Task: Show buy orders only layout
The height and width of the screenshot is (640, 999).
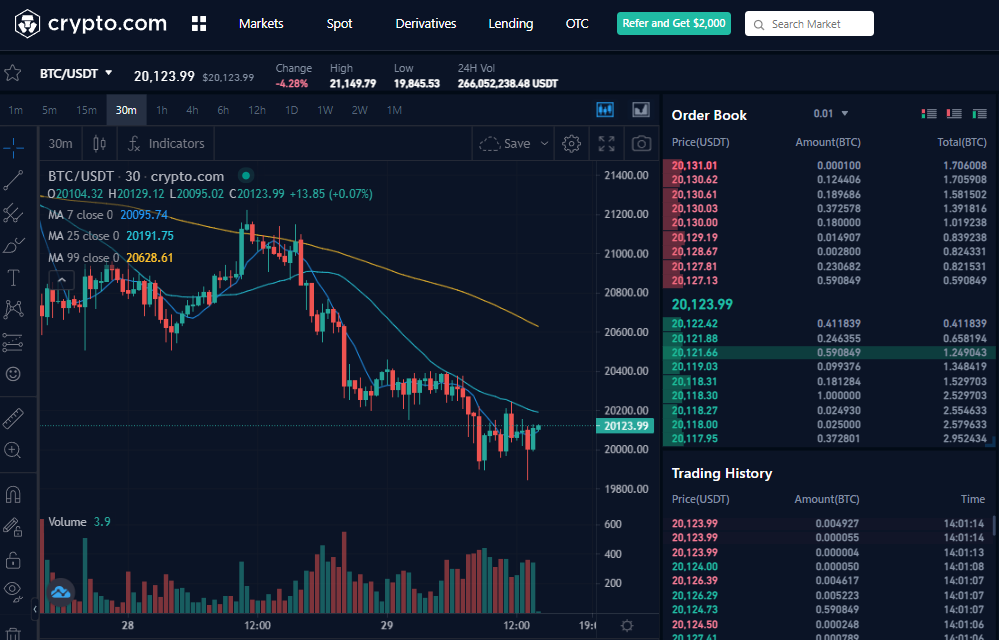Action: (x=979, y=113)
